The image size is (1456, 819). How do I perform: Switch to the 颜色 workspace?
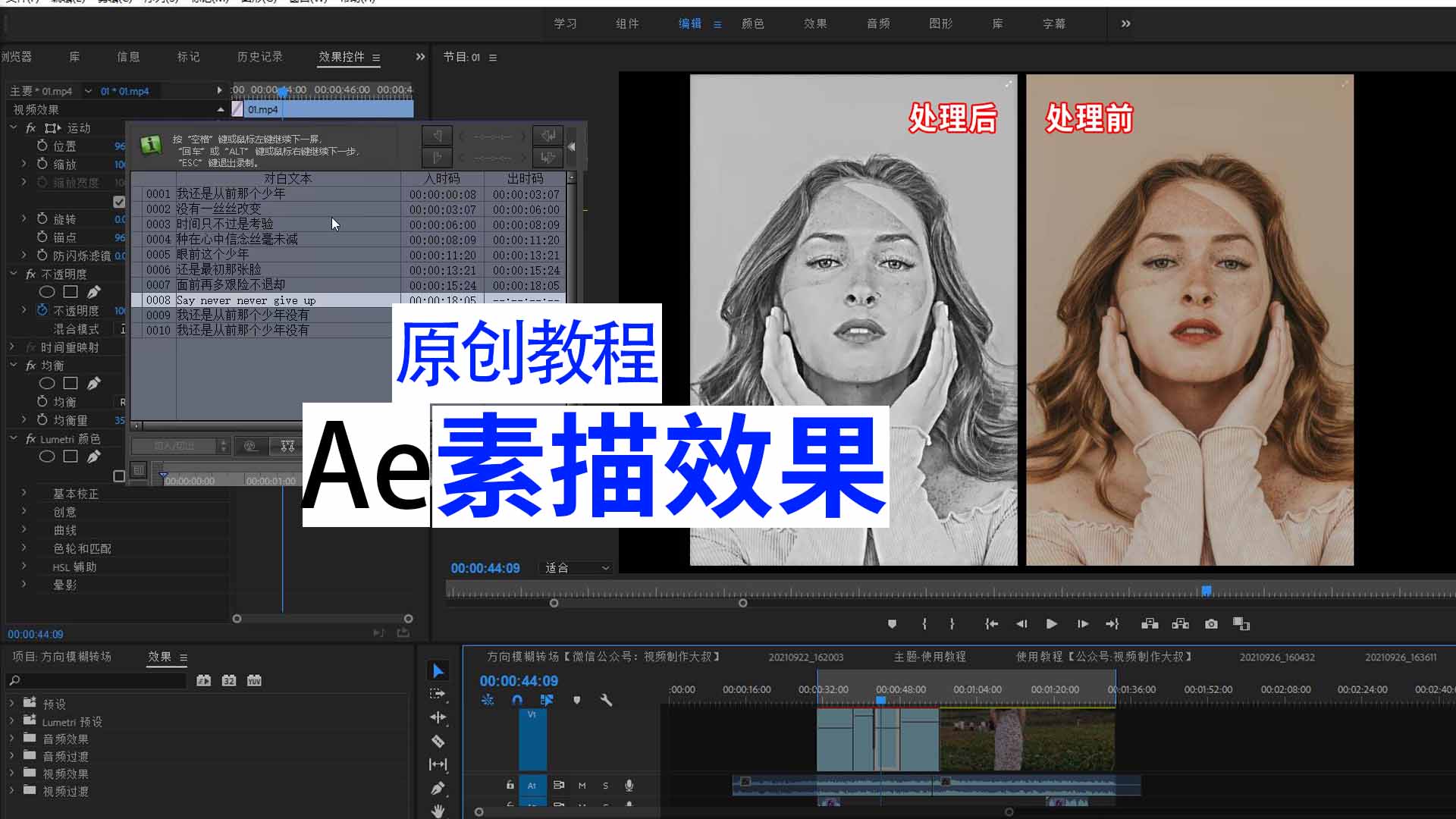click(x=753, y=24)
